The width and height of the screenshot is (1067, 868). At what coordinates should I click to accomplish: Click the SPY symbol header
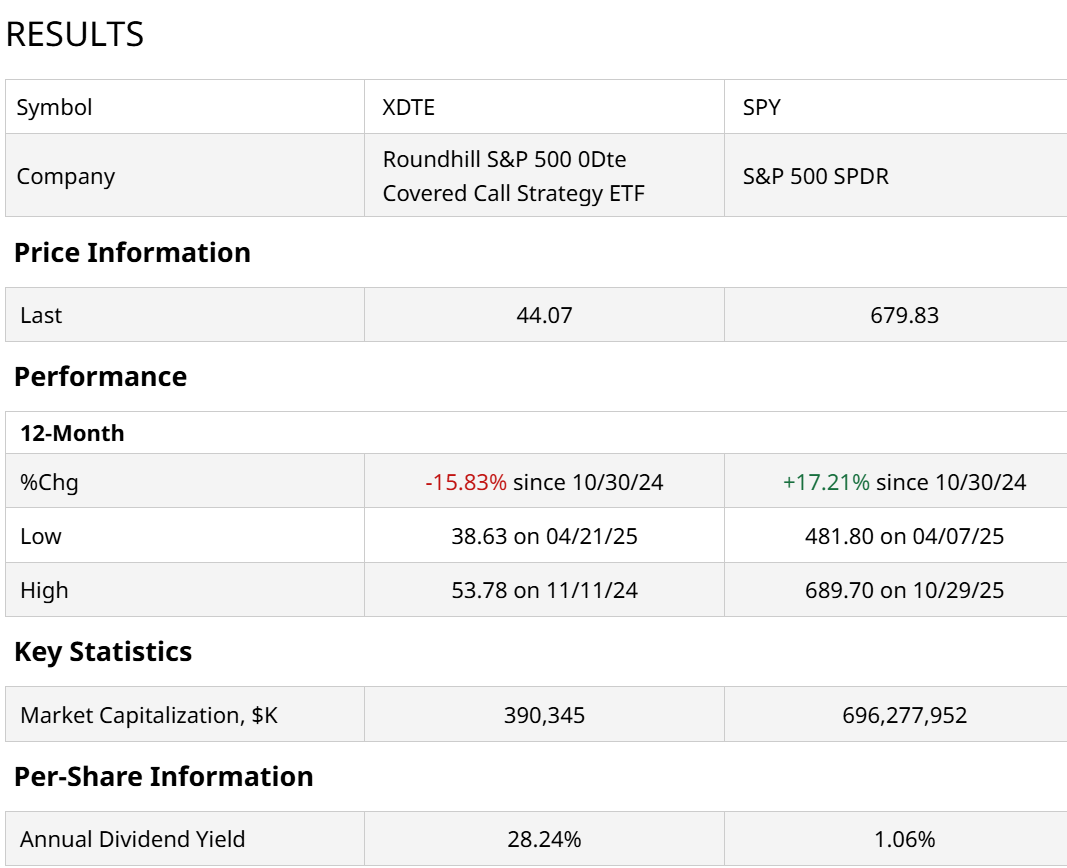click(762, 107)
